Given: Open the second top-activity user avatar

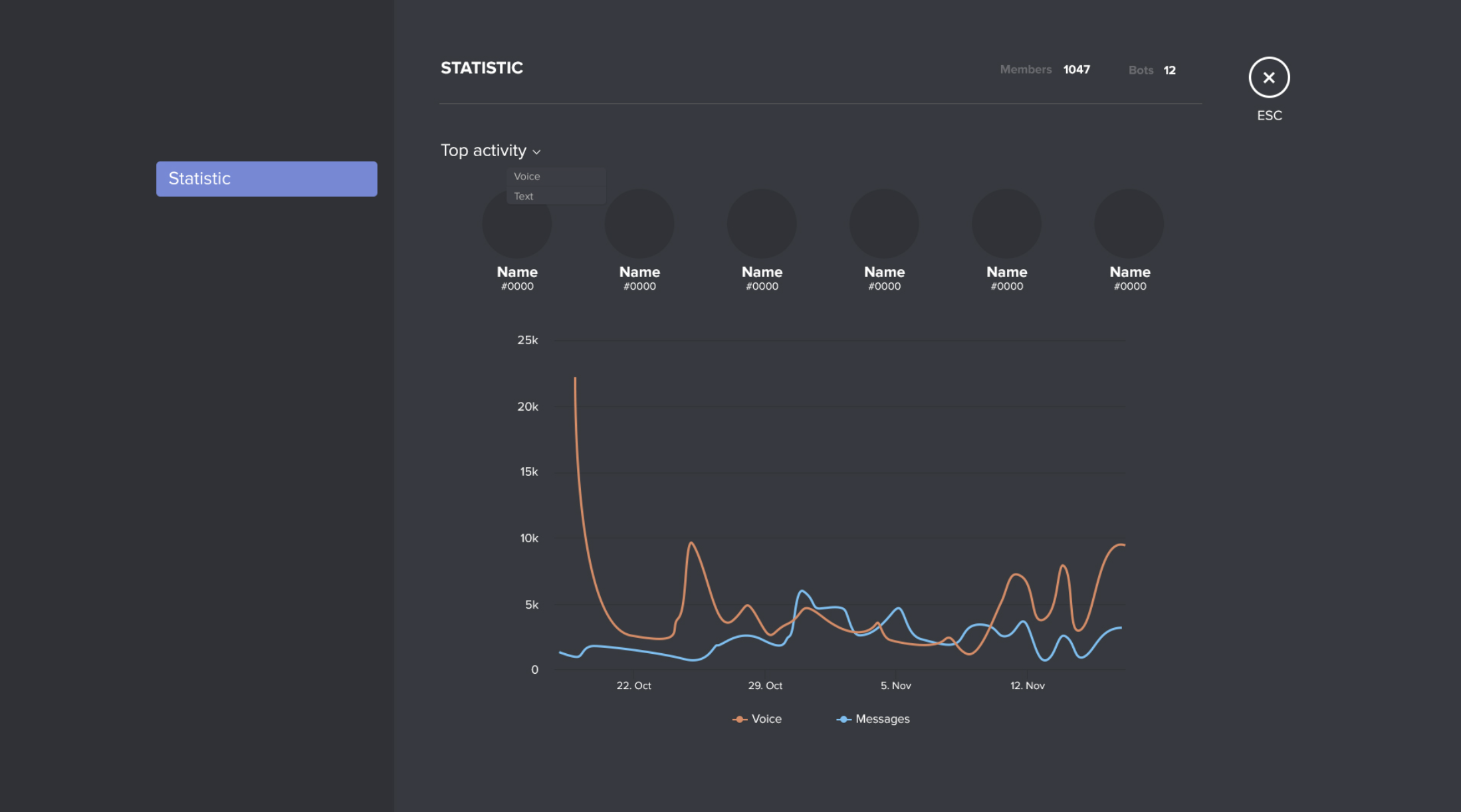Looking at the screenshot, I should pos(639,224).
